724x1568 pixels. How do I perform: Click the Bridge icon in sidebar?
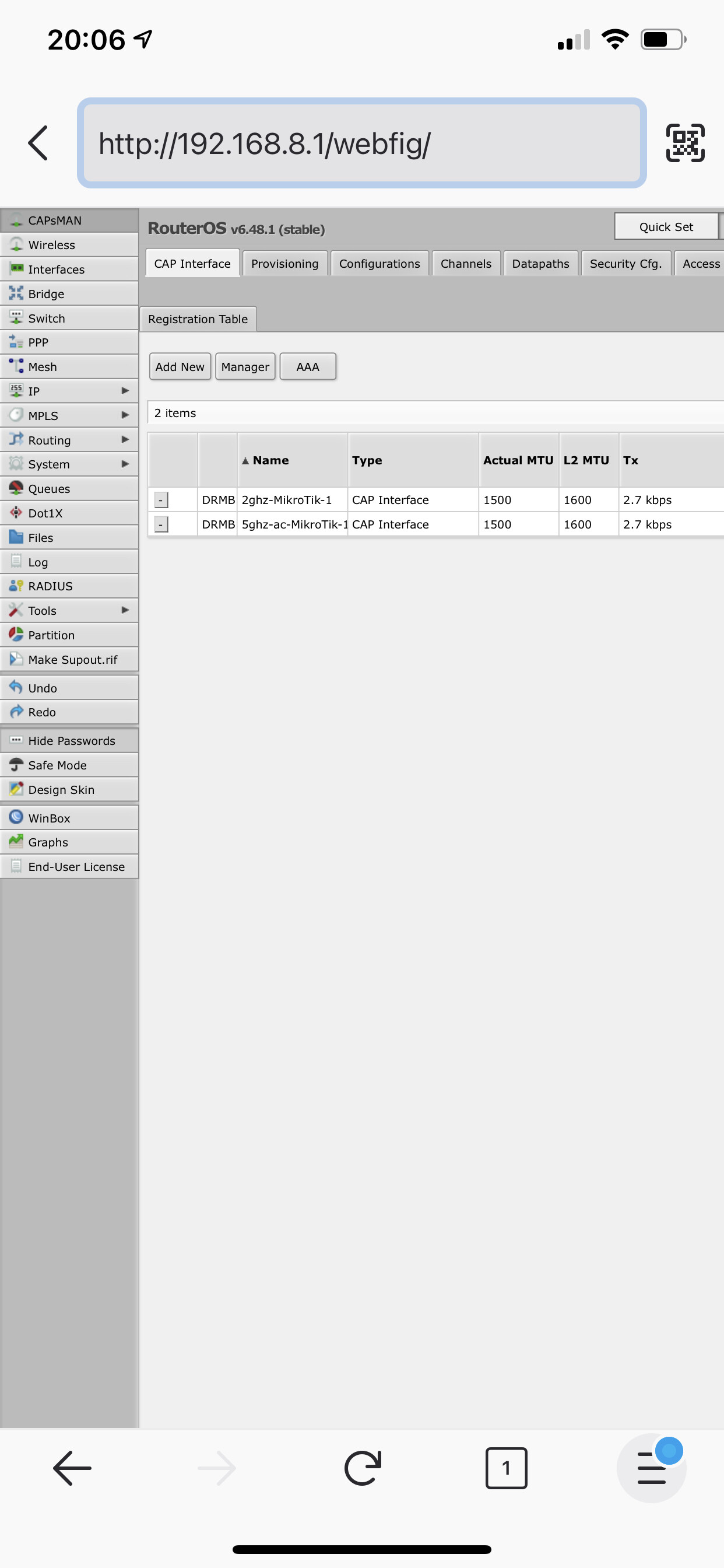click(x=16, y=293)
